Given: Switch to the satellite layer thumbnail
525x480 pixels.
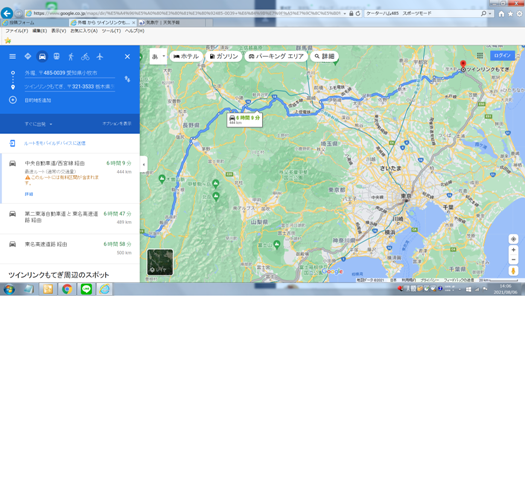Looking at the screenshot, I should click(x=160, y=262).
